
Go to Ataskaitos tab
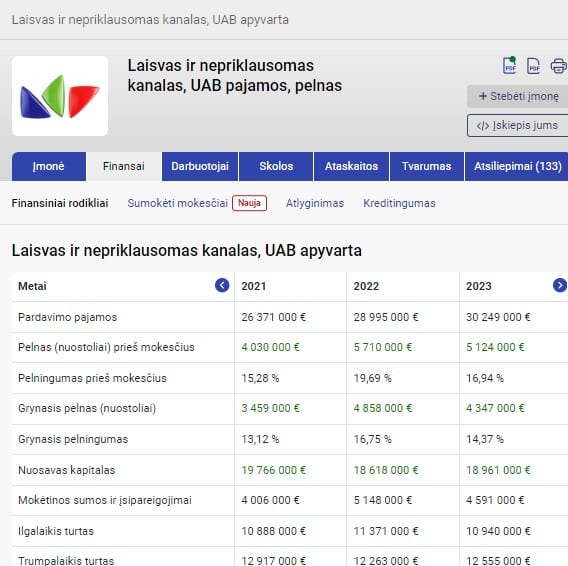tap(351, 166)
